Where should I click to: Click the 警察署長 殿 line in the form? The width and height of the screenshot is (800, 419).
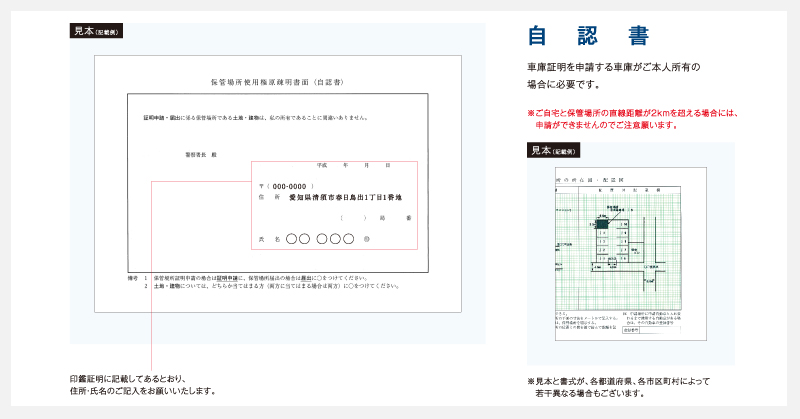tap(201, 155)
